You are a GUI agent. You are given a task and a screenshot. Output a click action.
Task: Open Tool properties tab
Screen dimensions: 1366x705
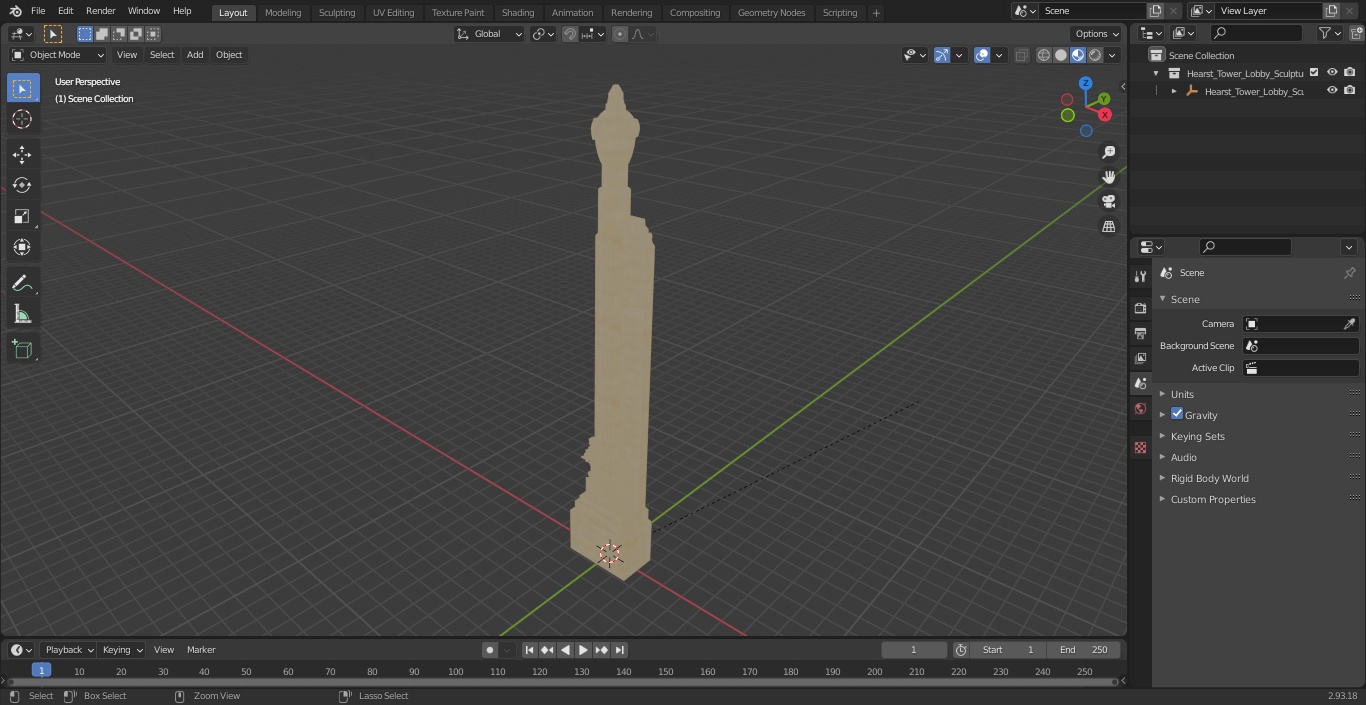[1140, 276]
